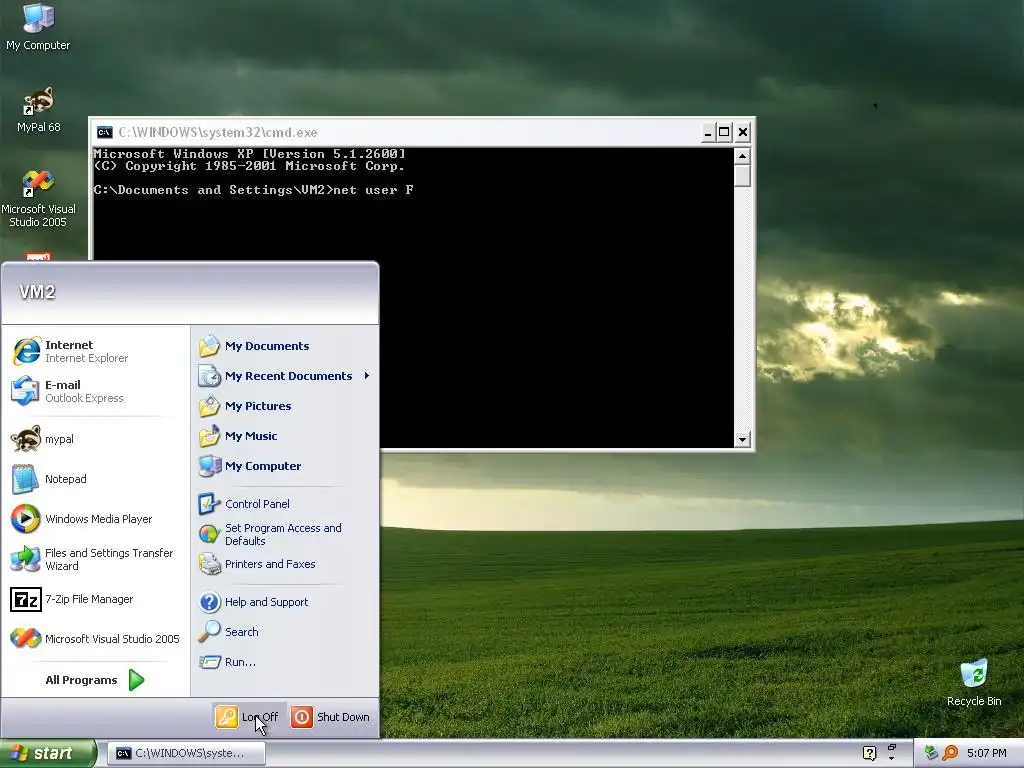Minimize the cmd.exe window
The width and height of the screenshot is (1024, 768).
point(707,133)
